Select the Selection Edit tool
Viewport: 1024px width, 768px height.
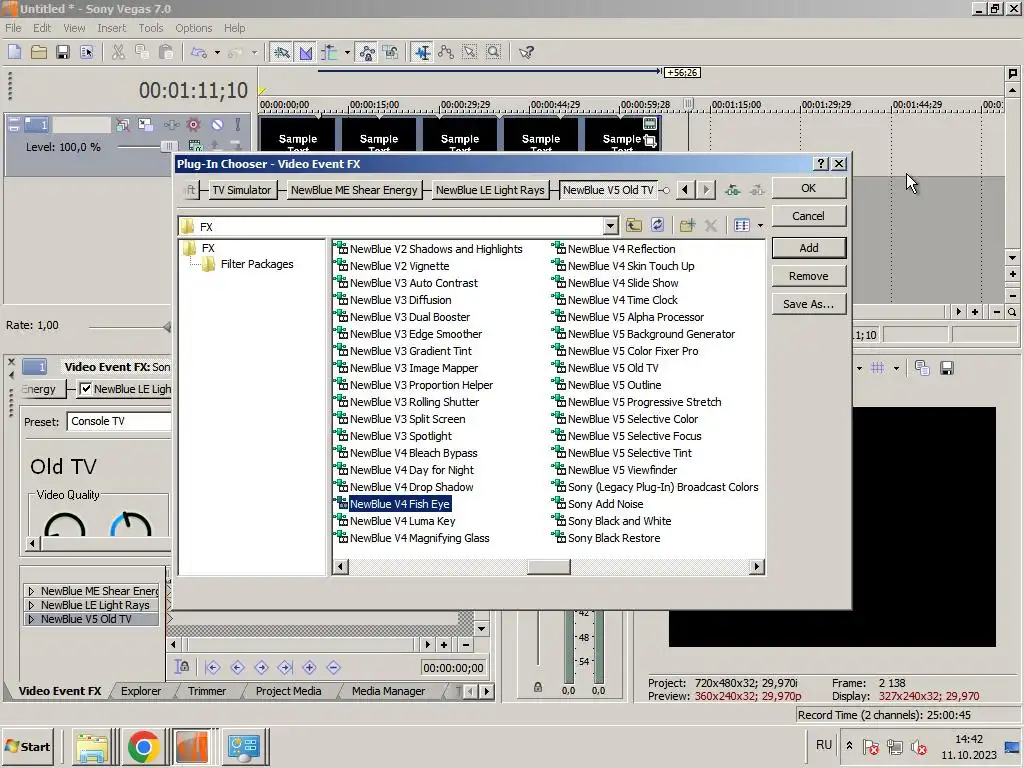470,52
